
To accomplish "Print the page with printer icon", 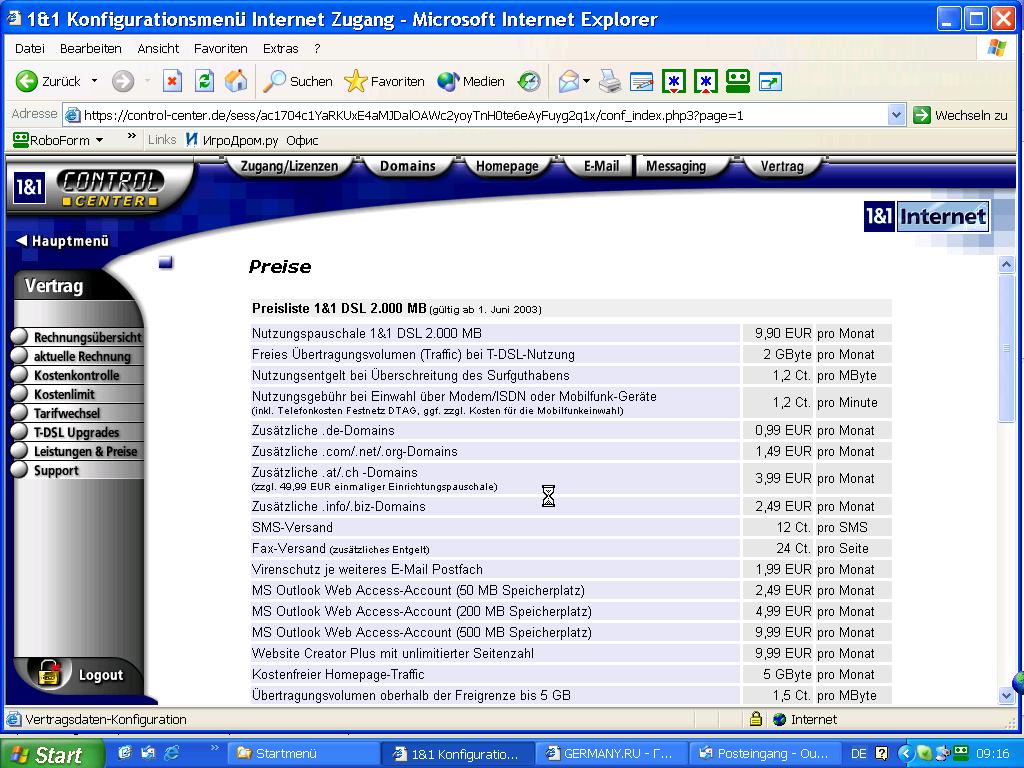I will coord(609,82).
